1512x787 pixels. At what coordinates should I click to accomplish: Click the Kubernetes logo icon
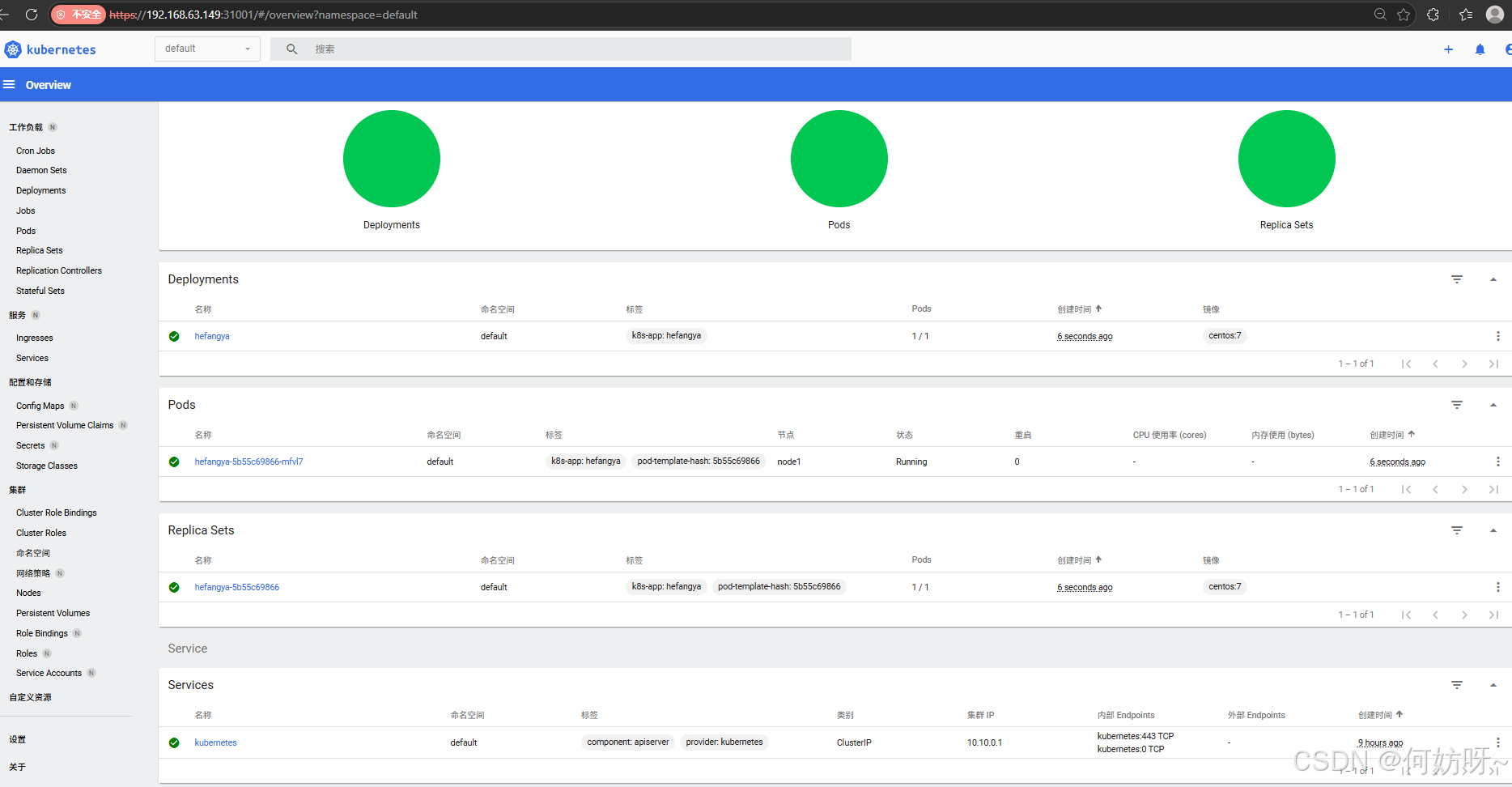point(13,49)
